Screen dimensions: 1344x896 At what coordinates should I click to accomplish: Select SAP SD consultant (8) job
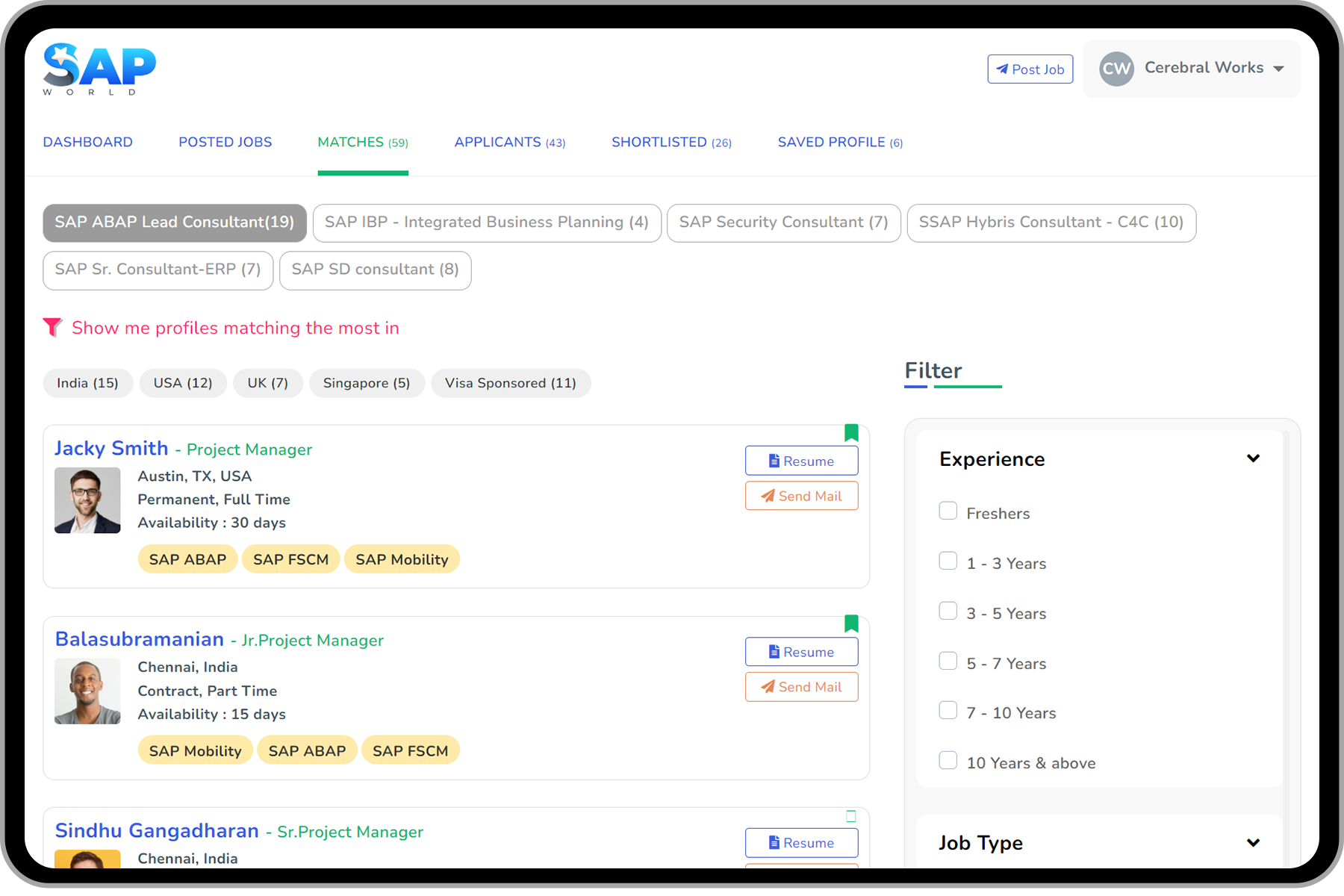tap(375, 270)
